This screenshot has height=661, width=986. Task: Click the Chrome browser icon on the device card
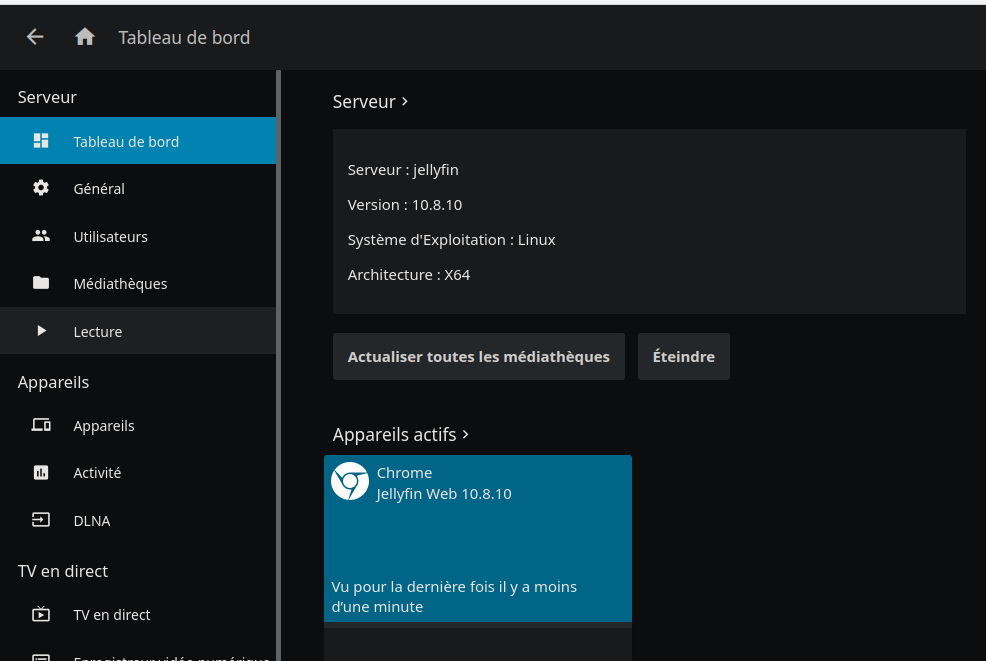350,481
